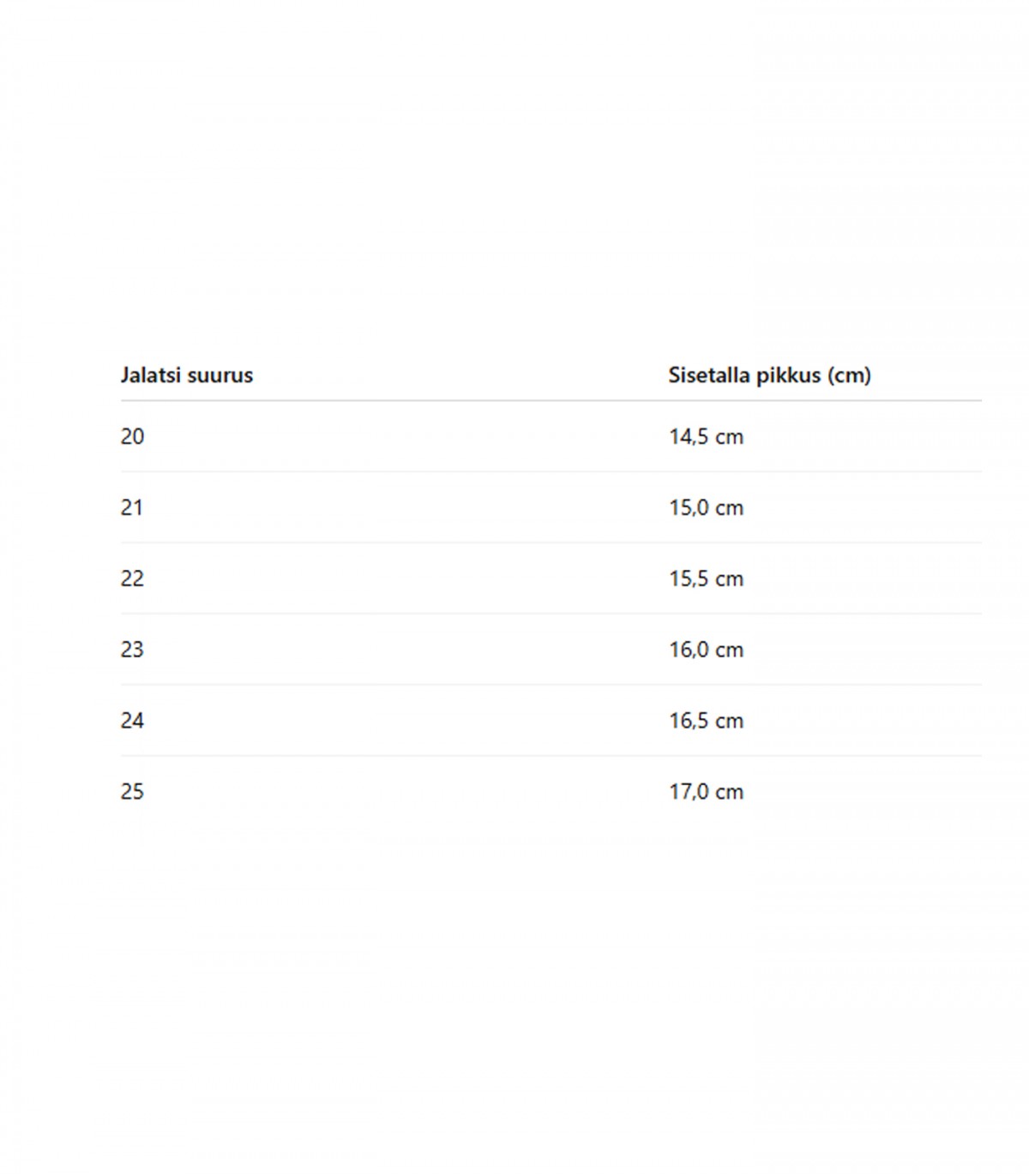1029x1176 pixels.
Task: Click the (cm) unit in header
Action: (849, 375)
